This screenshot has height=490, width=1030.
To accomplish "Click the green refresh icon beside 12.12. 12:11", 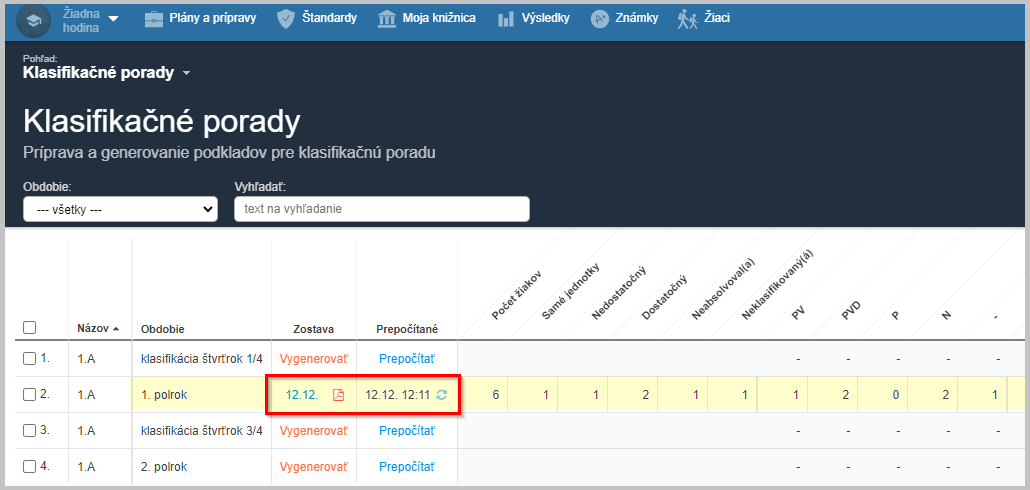I will point(441,395).
